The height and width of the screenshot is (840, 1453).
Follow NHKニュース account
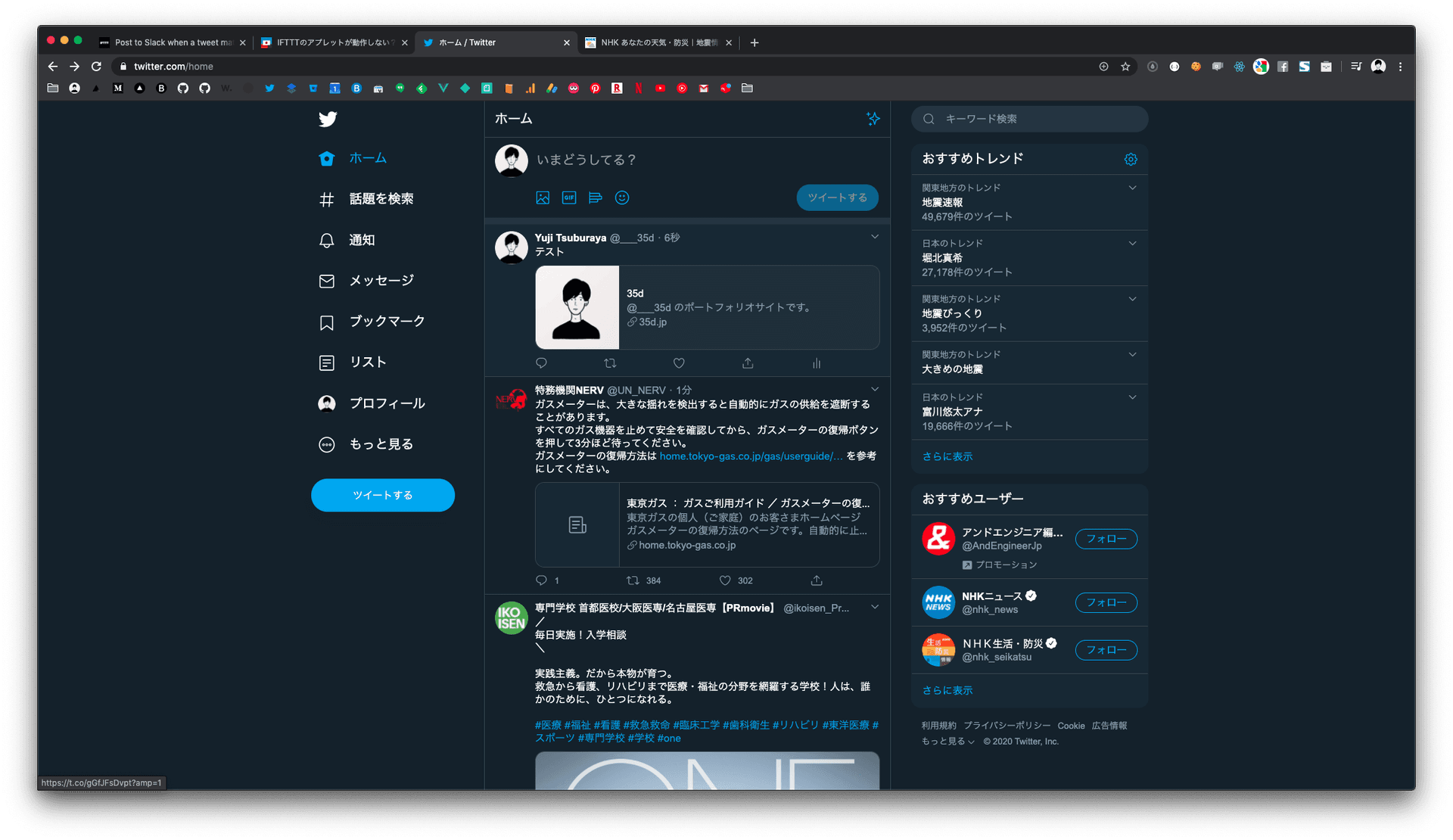[1106, 602]
